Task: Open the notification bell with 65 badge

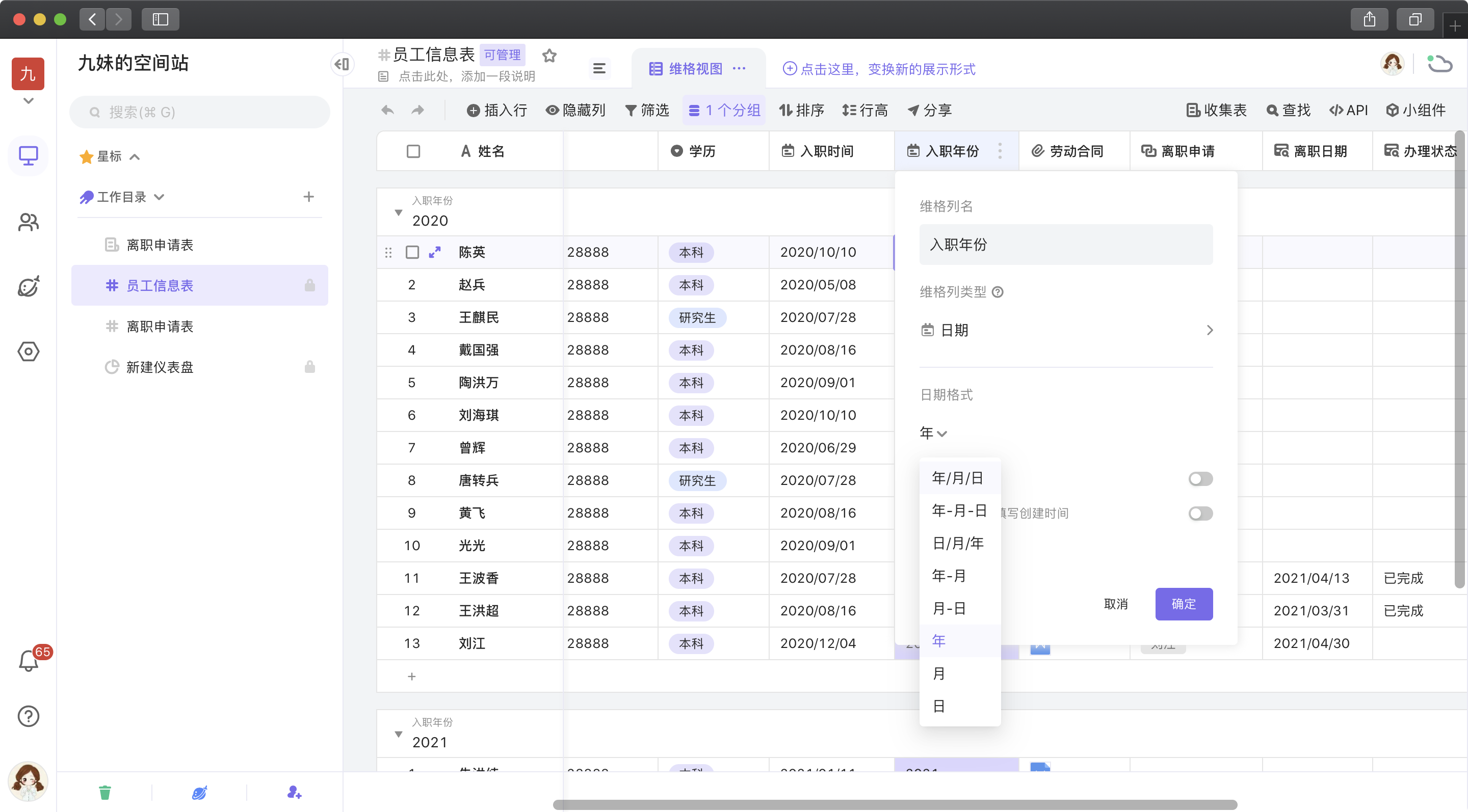Action: coord(29,661)
